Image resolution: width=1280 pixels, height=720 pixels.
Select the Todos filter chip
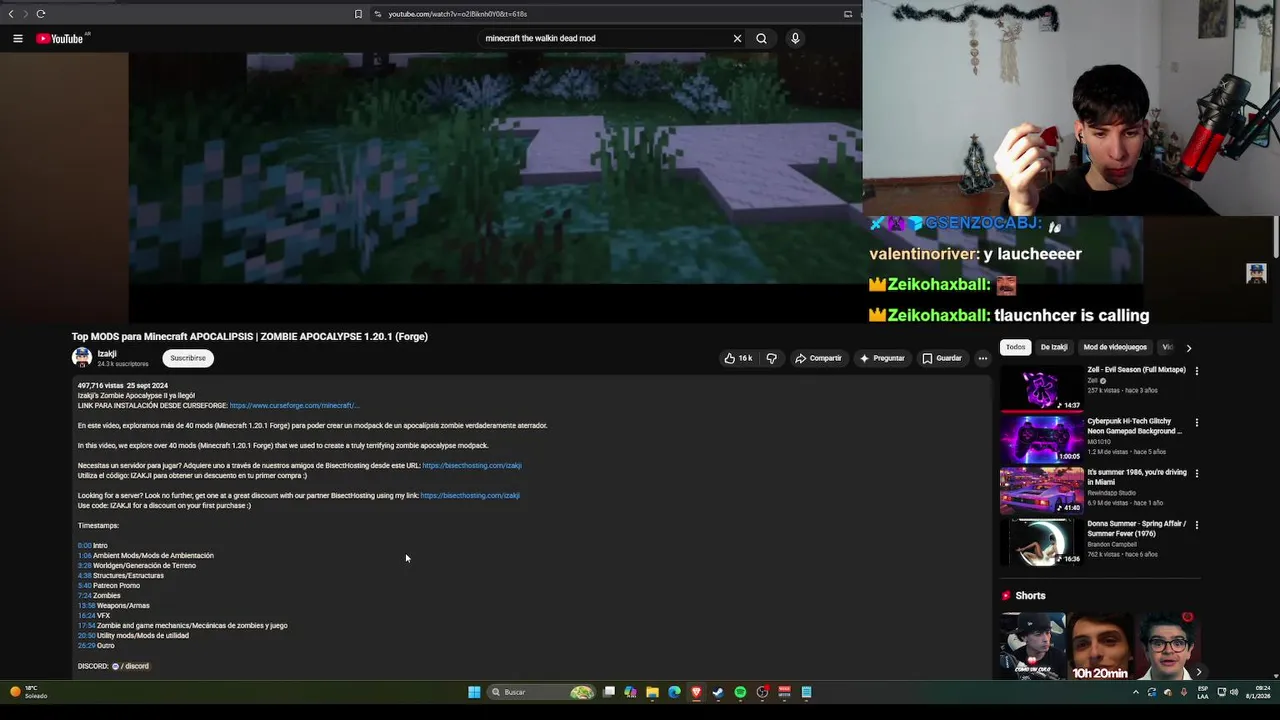click(x=1015, y=347)
